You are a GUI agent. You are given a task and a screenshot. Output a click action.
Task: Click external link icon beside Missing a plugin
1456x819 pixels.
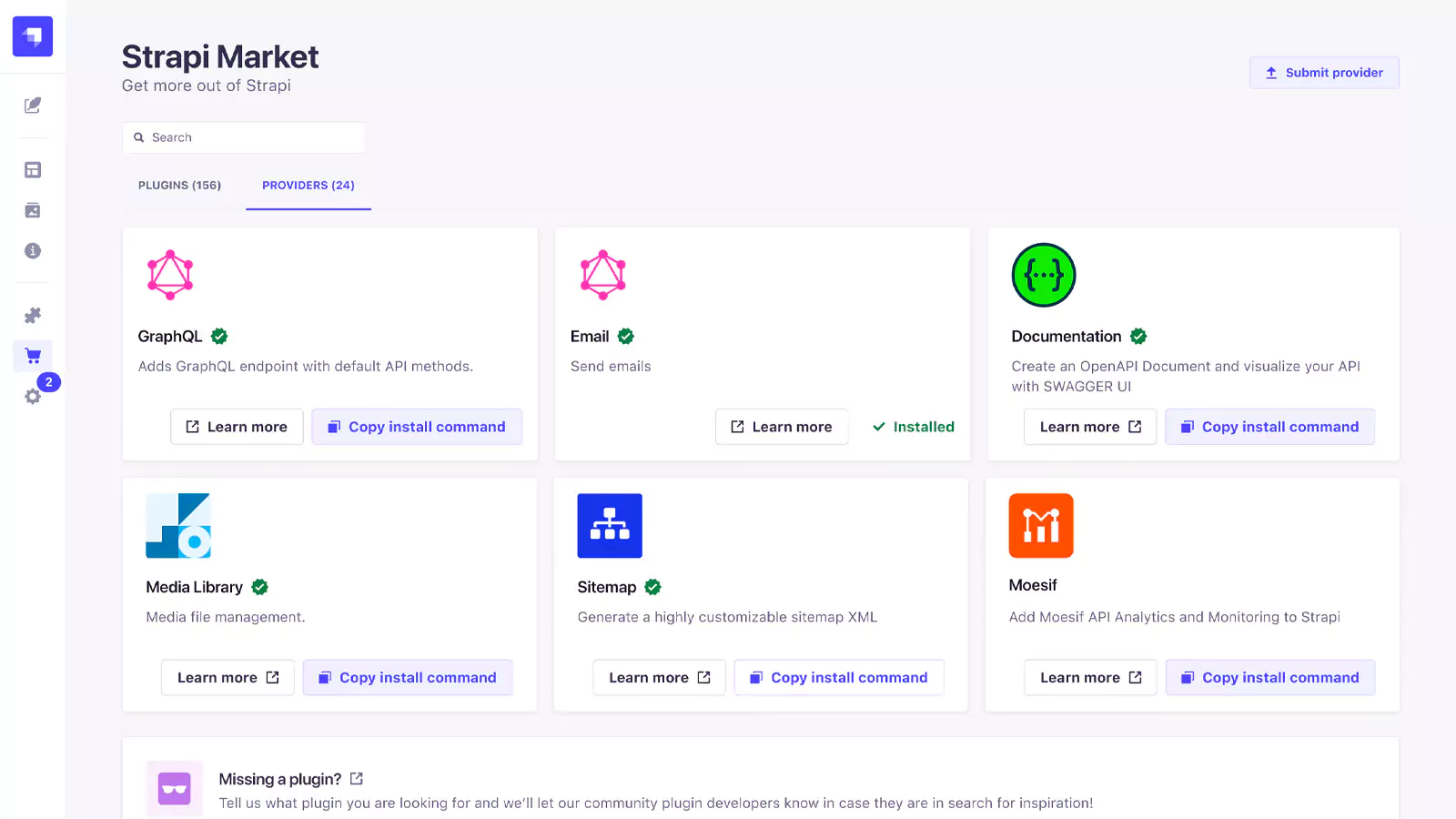pyautogui.click(x=357, y=779)
